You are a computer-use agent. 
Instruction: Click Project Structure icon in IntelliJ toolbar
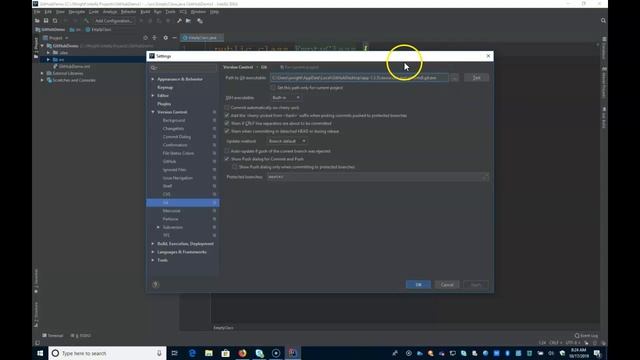(188, 20)
